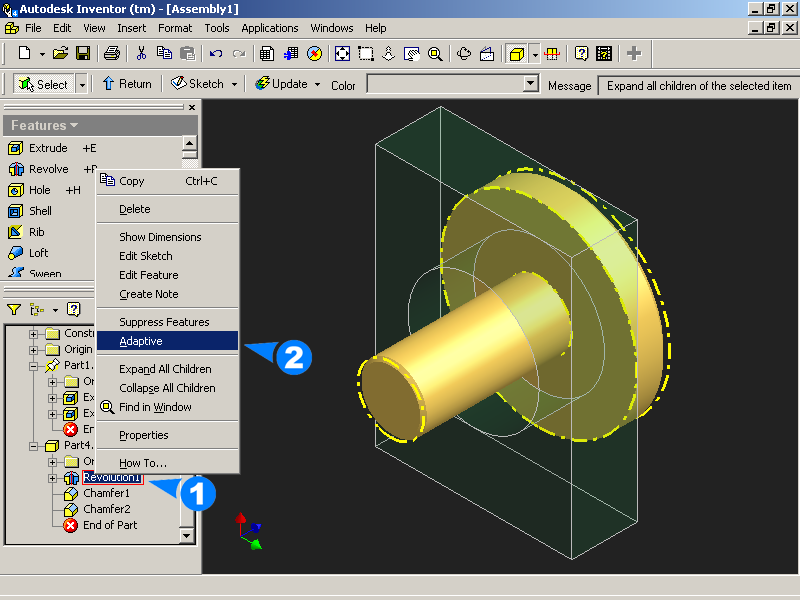Click the Sketch button
The image size is (800, 600).
[x=197, y=84]
